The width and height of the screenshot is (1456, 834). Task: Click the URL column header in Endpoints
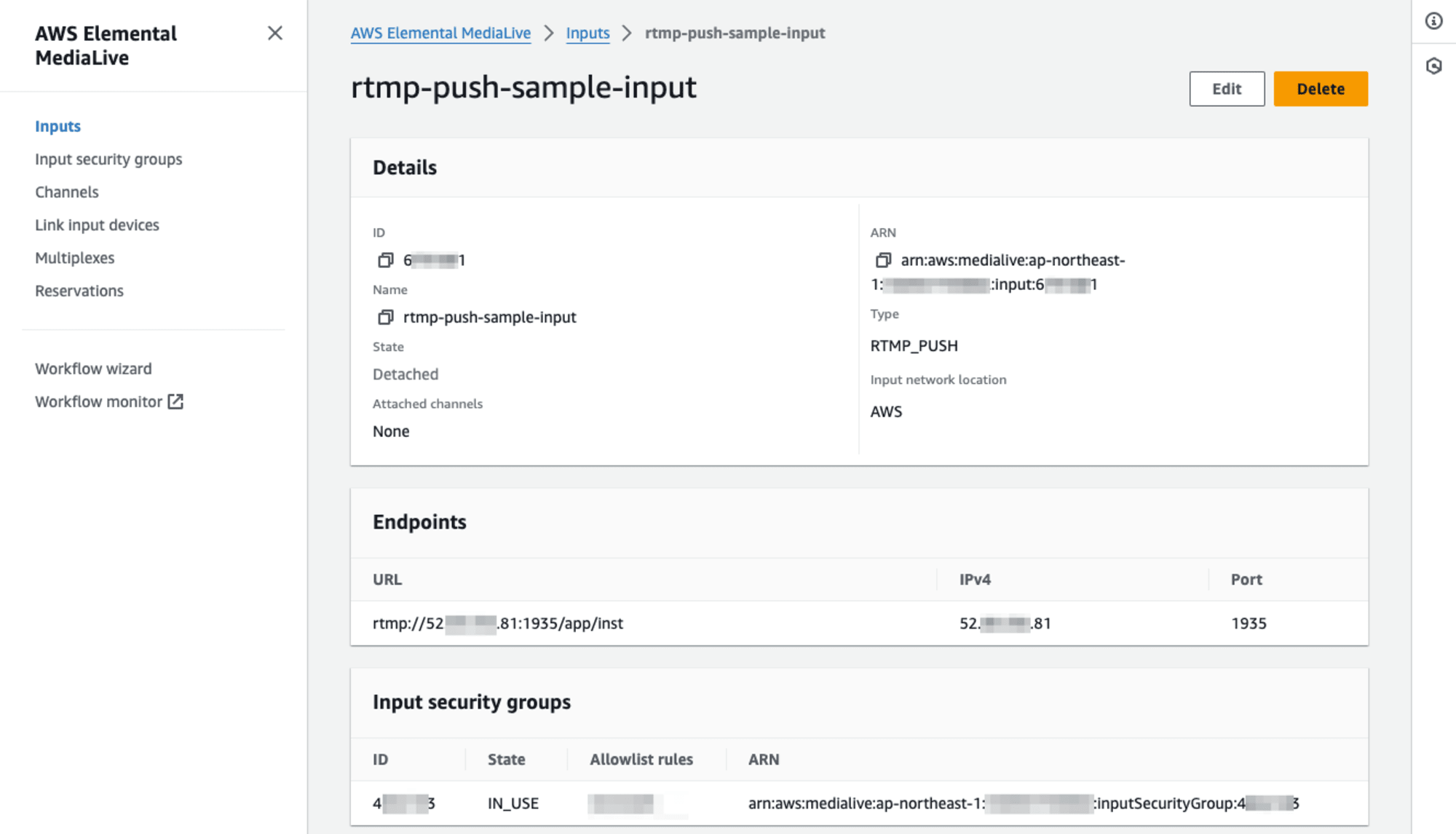click(387, 579)
